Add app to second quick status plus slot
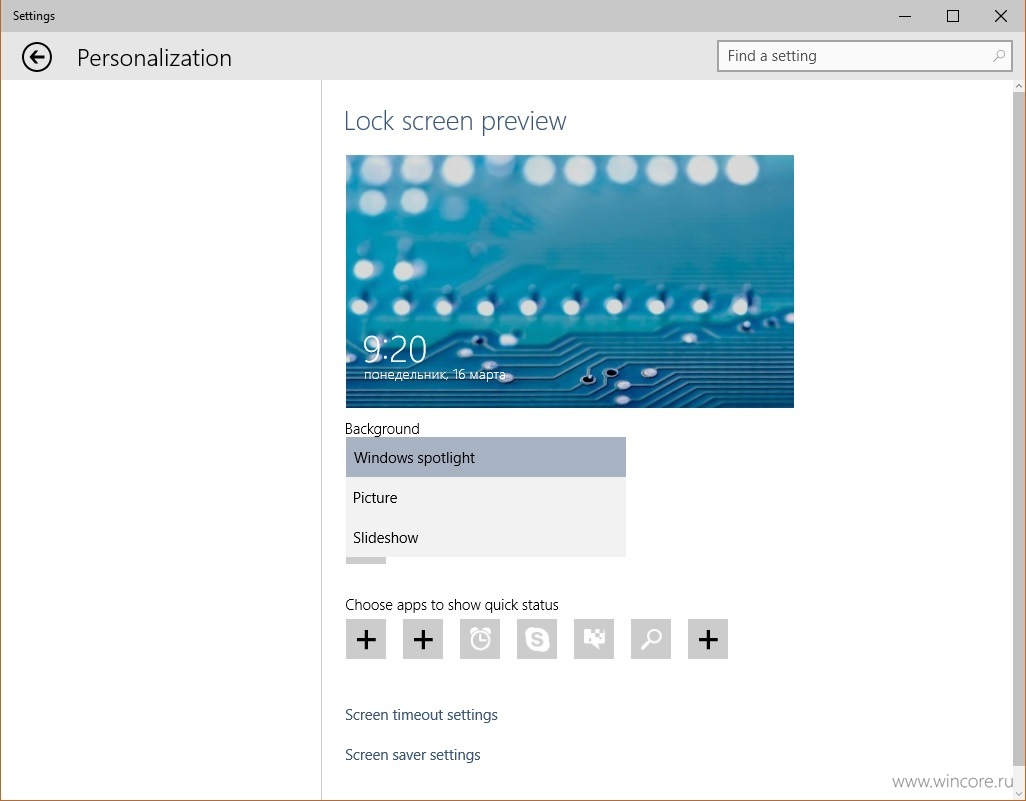This screenshot has width=1026, height=801. 423,639
